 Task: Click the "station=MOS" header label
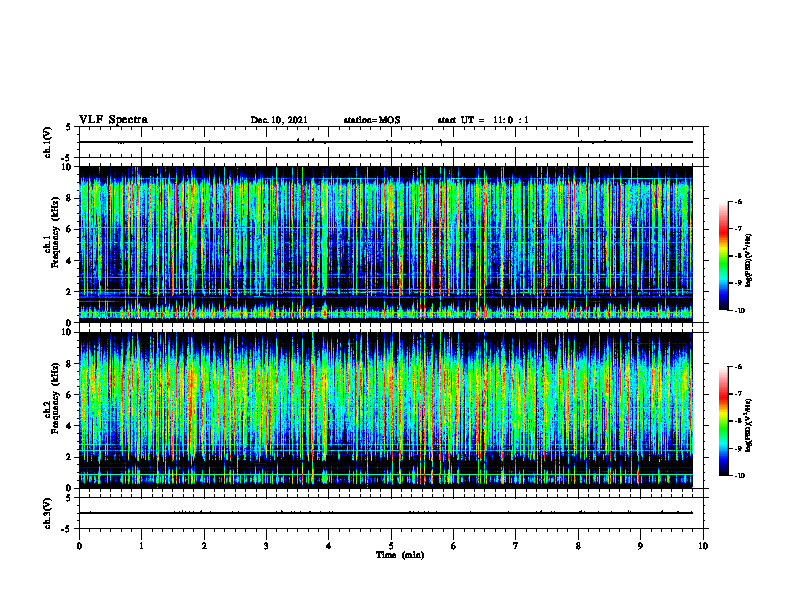pos(372,120)
